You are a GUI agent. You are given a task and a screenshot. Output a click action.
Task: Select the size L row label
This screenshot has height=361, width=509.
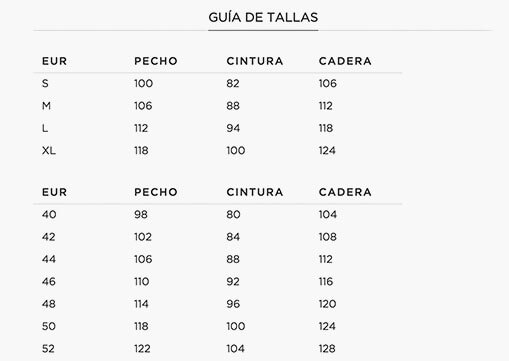pyautogui.click(x=45, y=128)
